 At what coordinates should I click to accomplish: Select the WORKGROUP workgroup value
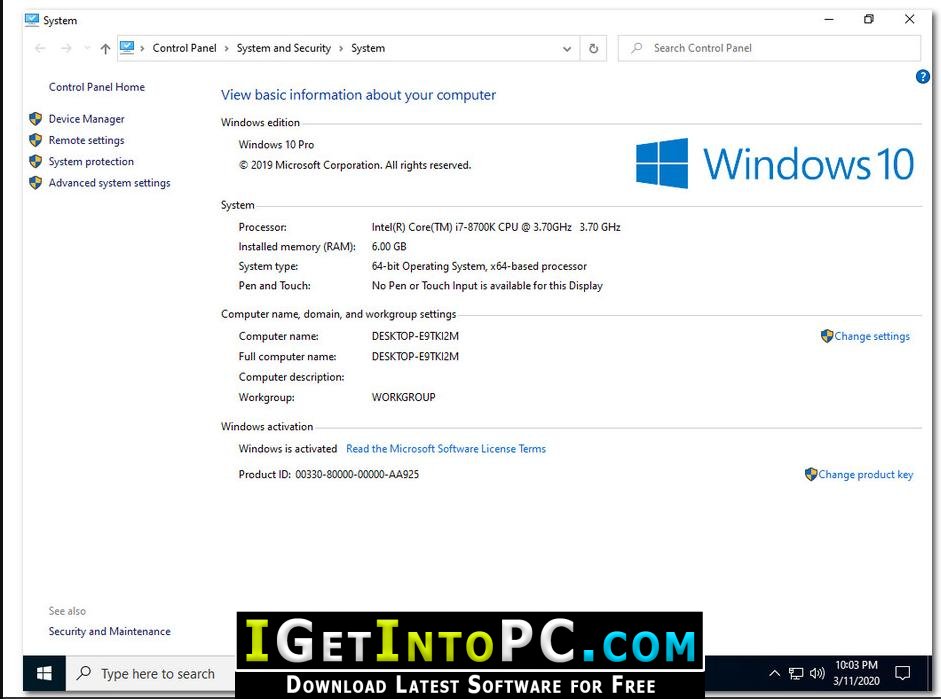(x=403, y=397)
